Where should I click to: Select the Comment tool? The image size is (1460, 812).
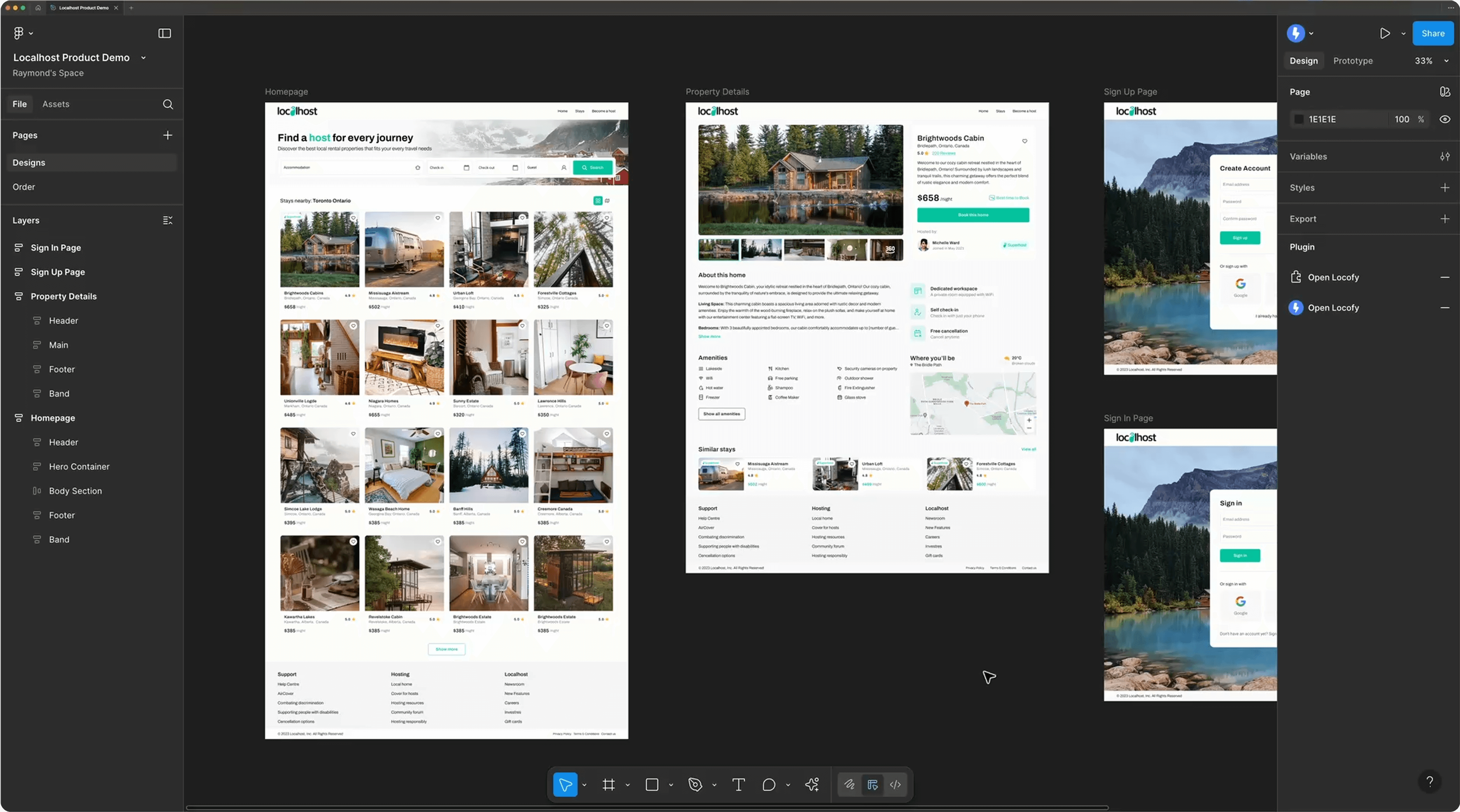(x=768, y=785)
